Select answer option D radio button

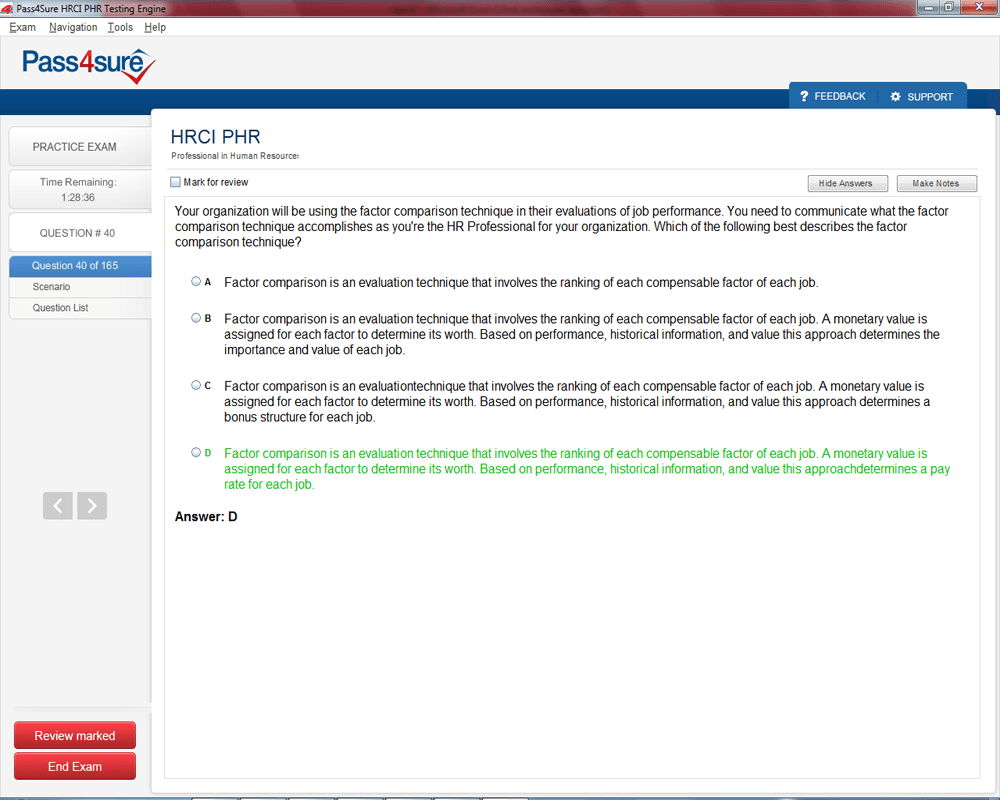(x=196, y=452)
